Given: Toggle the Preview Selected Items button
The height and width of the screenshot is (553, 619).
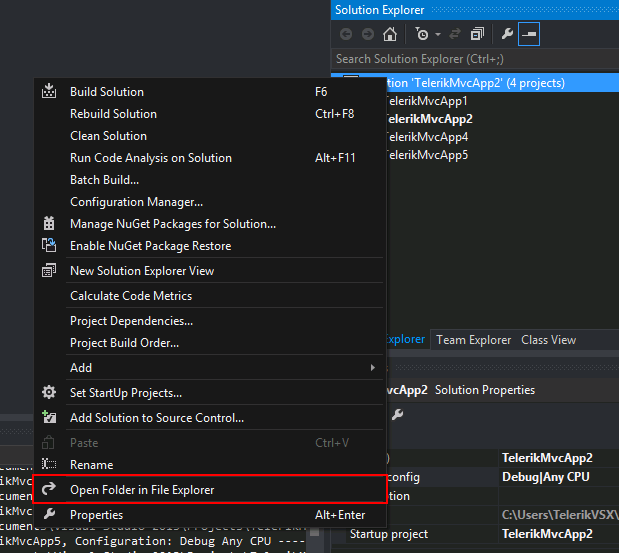Looking at the screenshot, I should pyautogui.click(x=529, y=34).
